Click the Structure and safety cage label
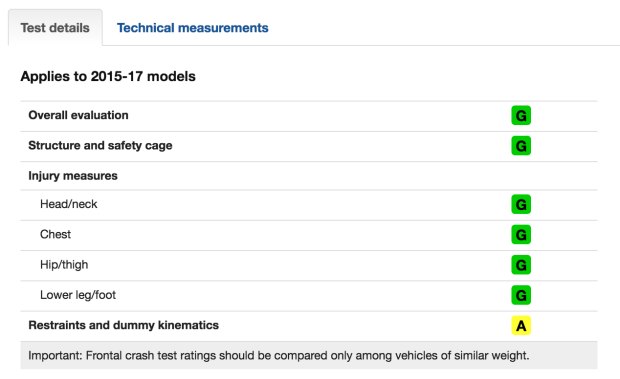Image resolution: width=620 pixels, height=379 pixels. tap(100, 145)
